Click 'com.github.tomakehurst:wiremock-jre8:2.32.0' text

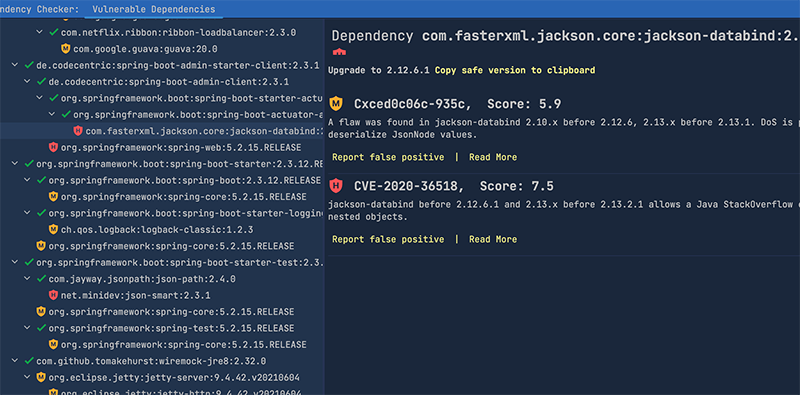(x=151, y=361)
